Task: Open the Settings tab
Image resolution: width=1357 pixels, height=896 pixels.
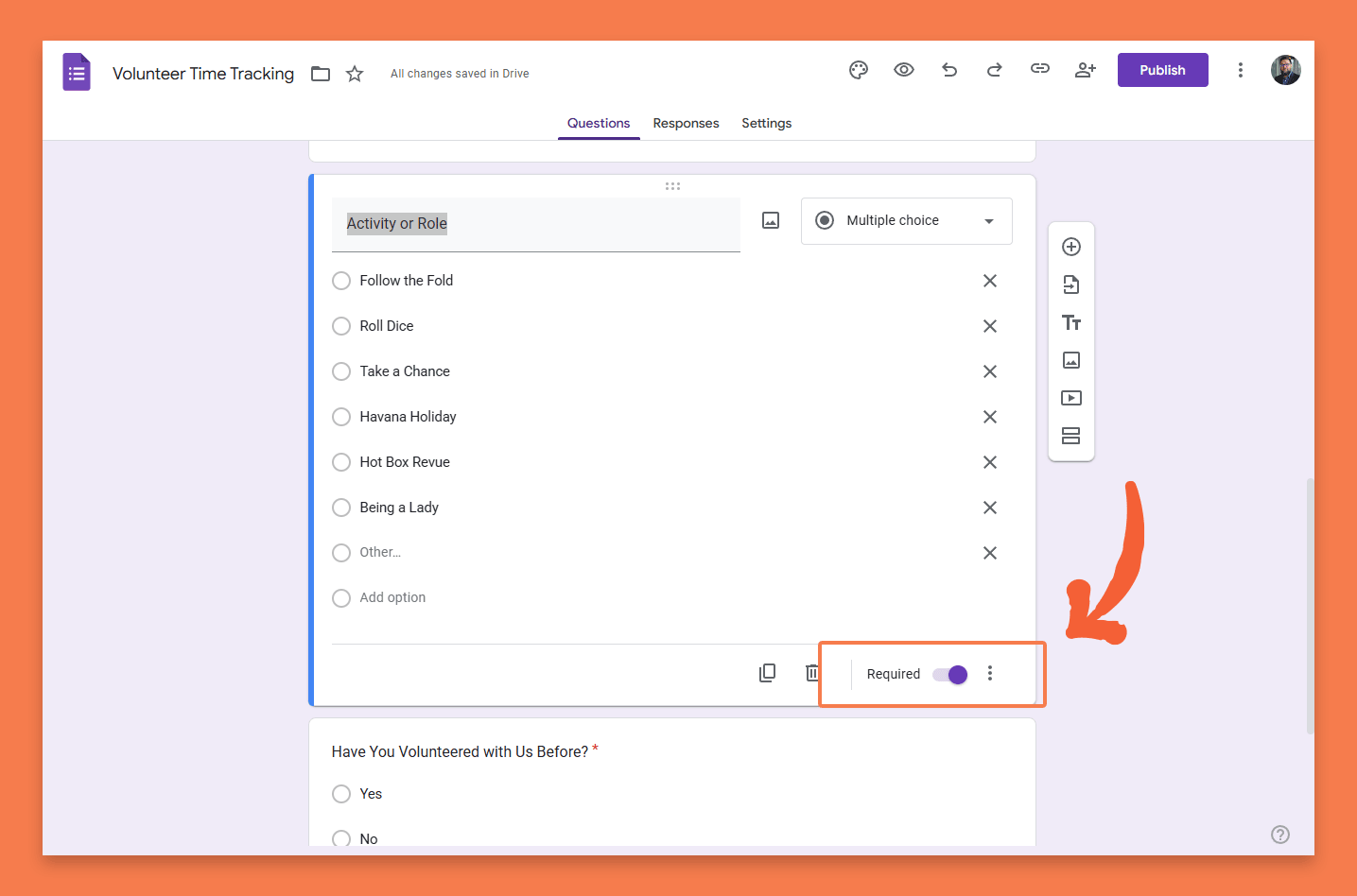Action: [766, 123]
